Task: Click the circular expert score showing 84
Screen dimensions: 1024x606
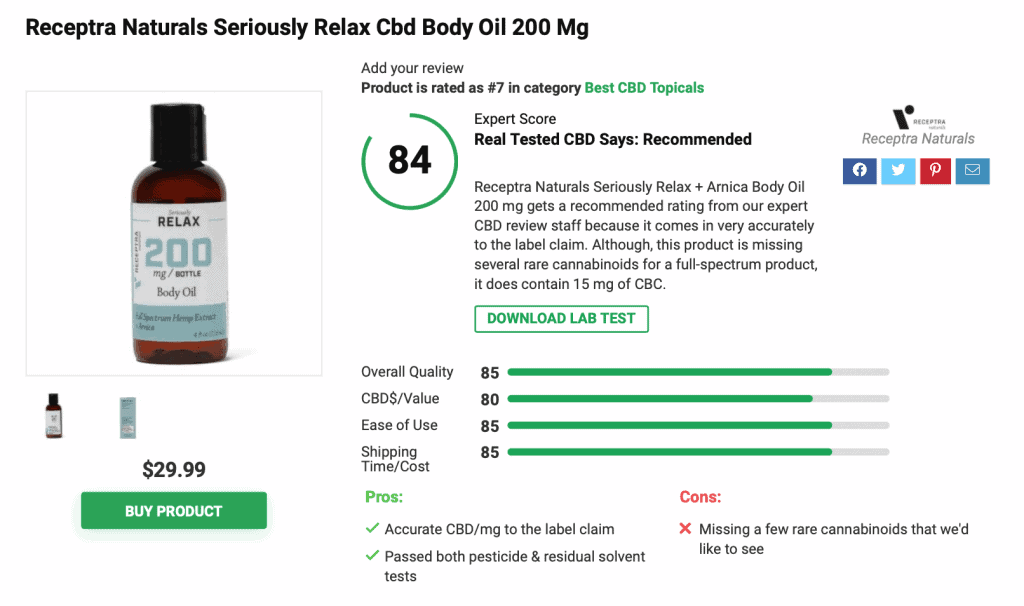Action: [409, 161]
